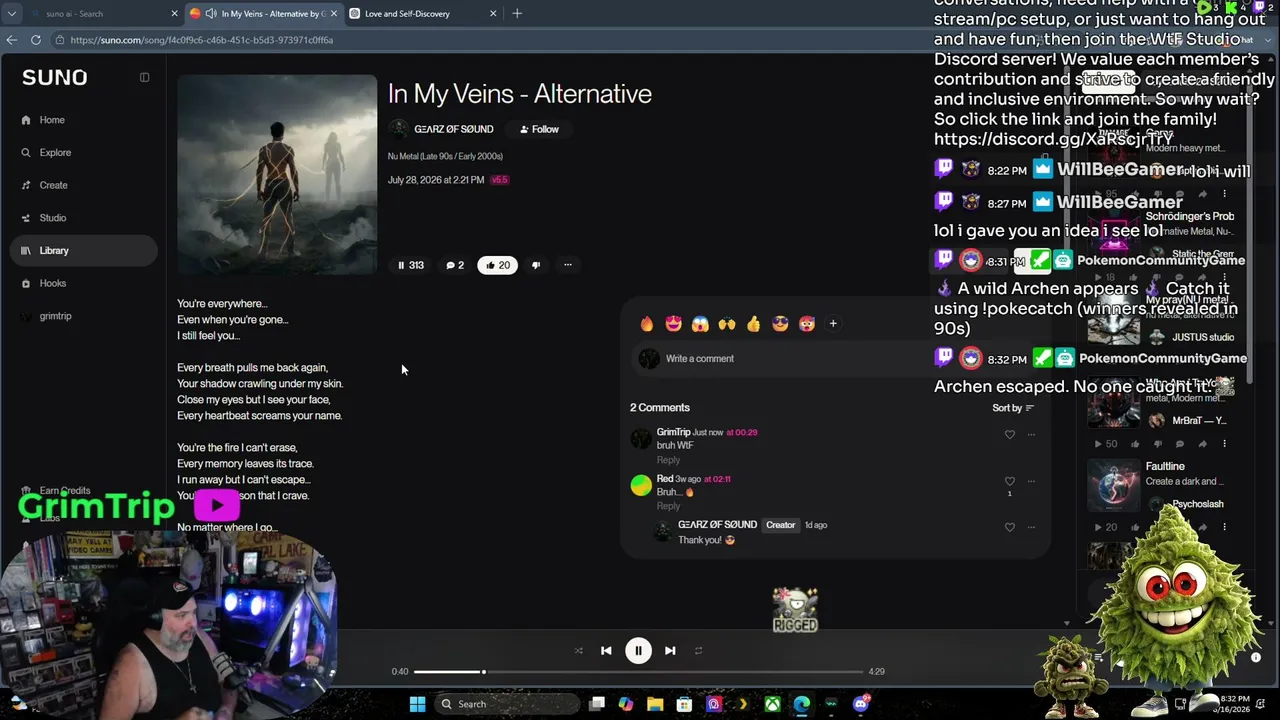Toggle the like button showing 20
The width and height of the screenshot is (1280, 720).
pos(497,265)
